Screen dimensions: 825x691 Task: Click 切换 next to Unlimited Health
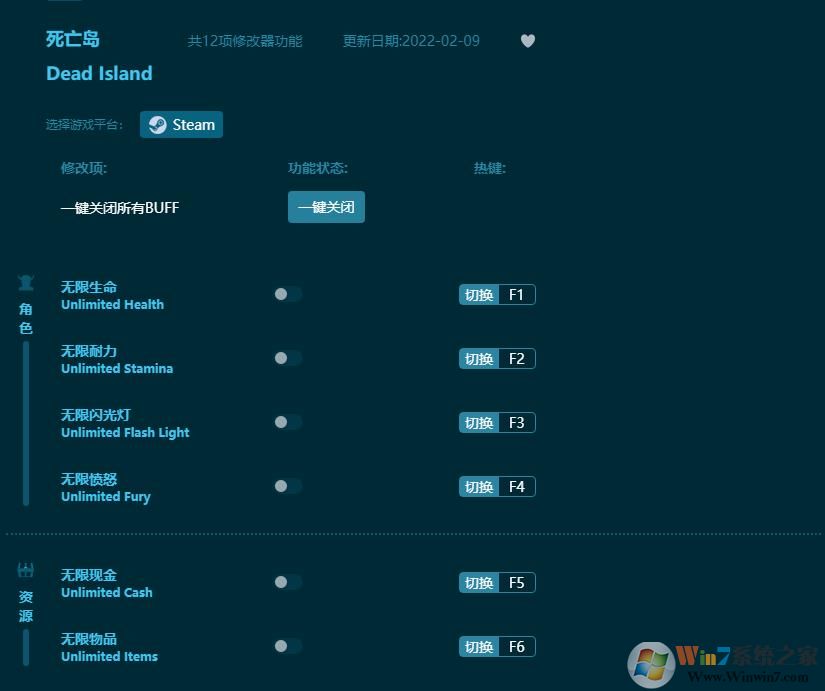coord(478,294)
